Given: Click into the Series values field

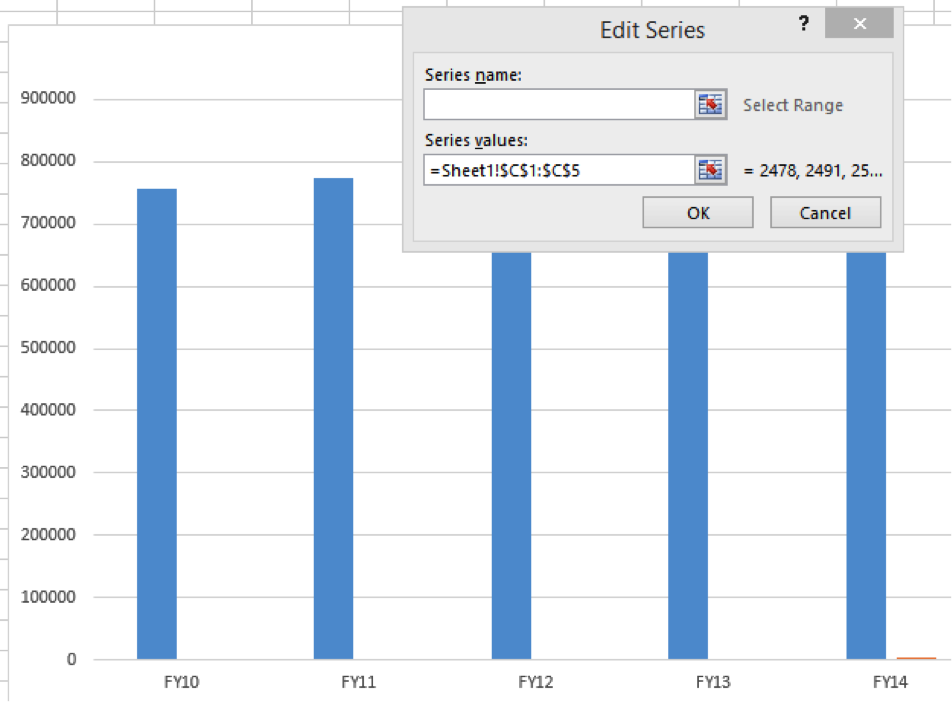Looking at the screenshot, I should 559,170.
